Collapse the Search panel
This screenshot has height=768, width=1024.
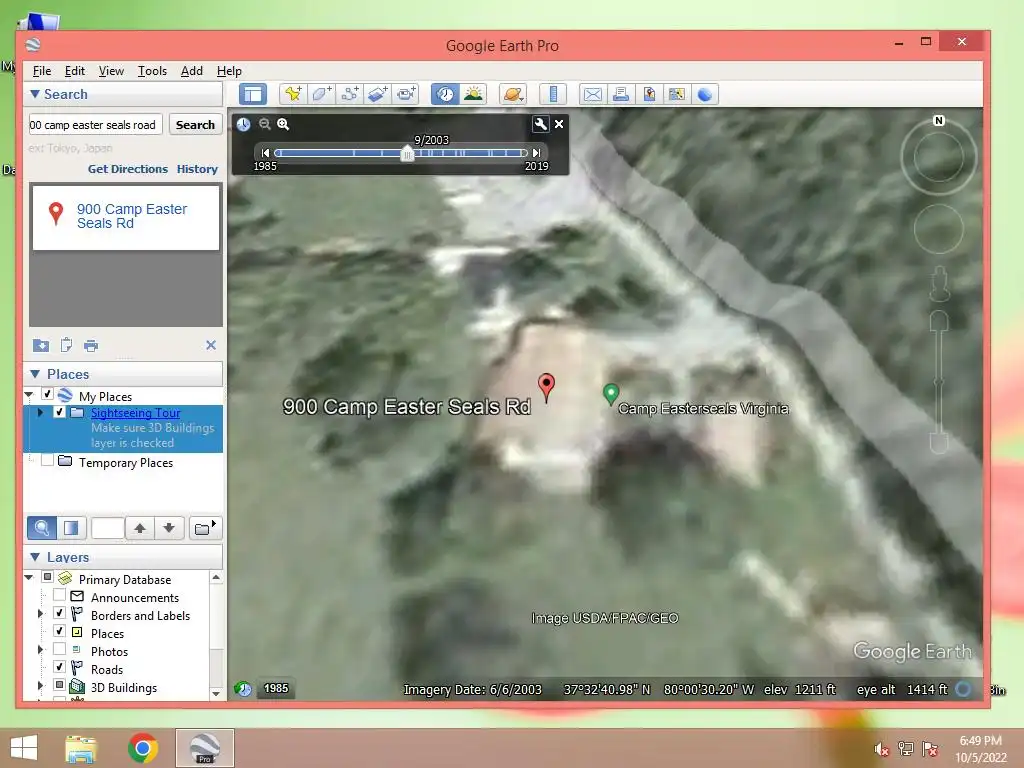tap(35, 94)
